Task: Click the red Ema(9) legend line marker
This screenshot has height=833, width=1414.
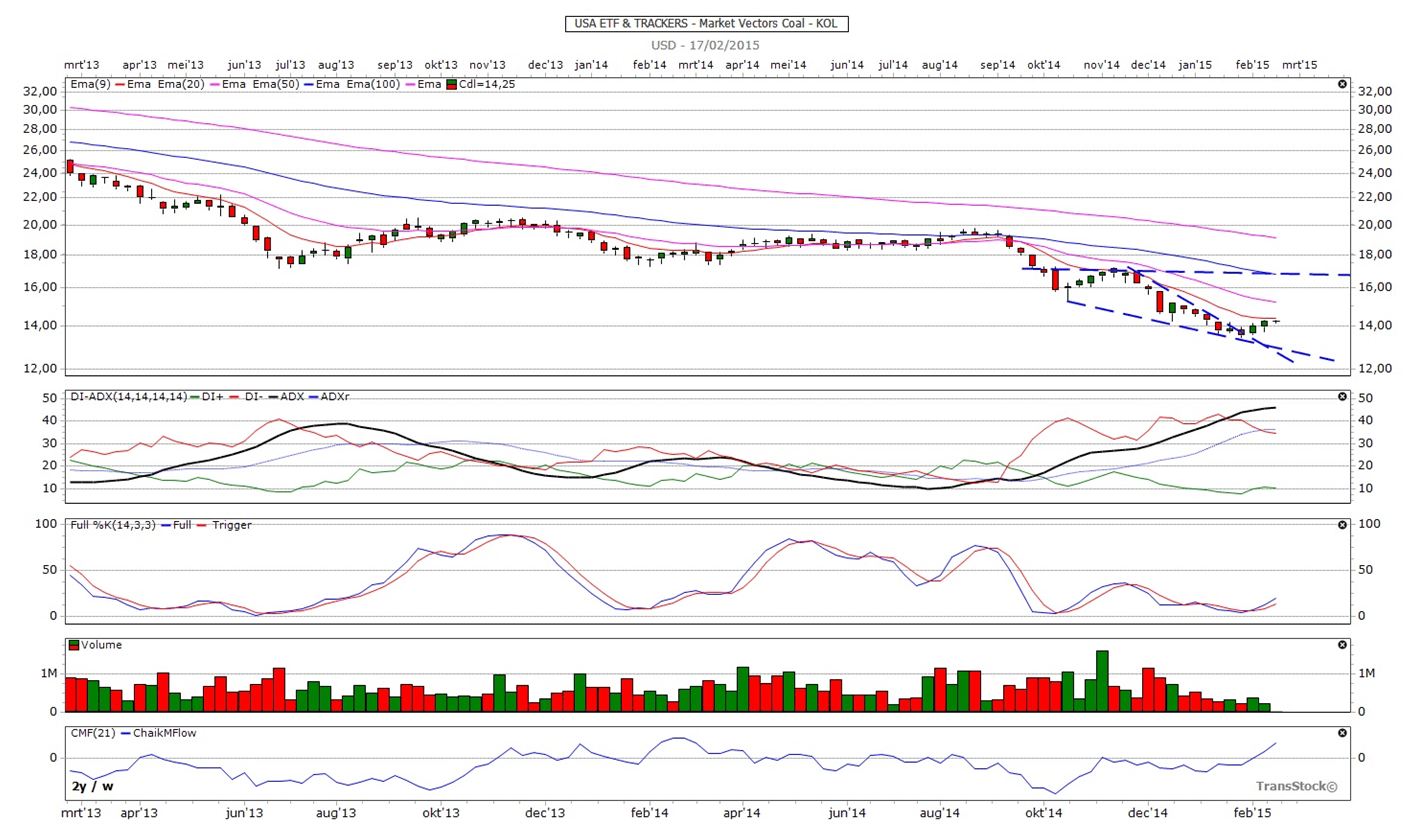Action: [x=120, y=85]
